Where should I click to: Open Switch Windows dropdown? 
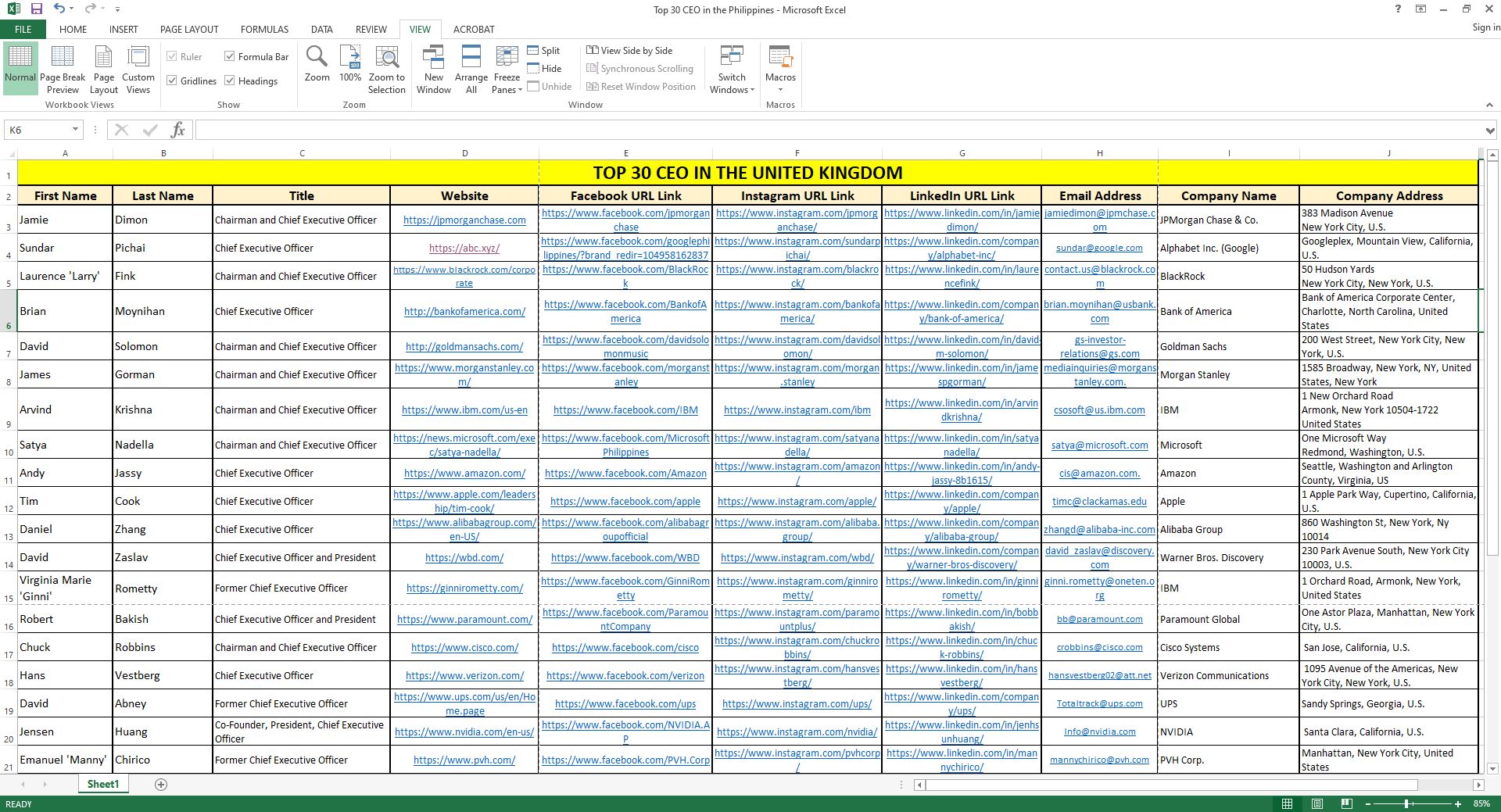[x=732, y=69]
